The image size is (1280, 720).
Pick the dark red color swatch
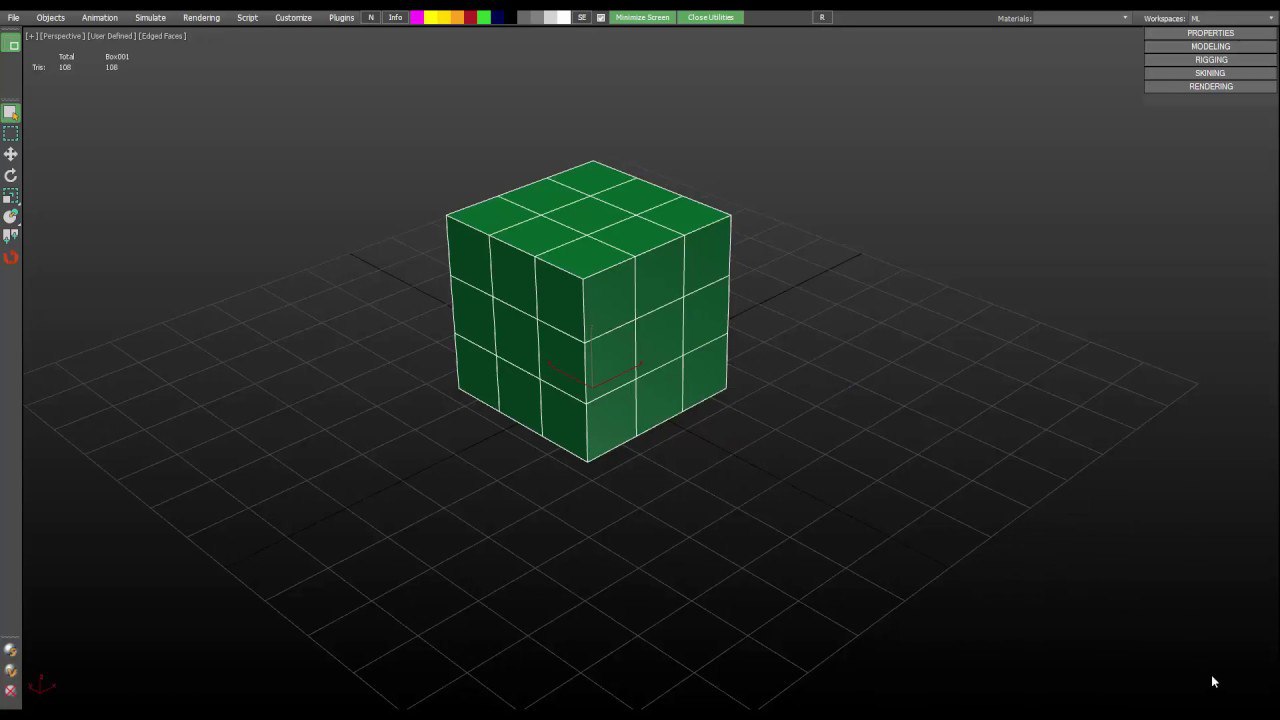(470, 18)
